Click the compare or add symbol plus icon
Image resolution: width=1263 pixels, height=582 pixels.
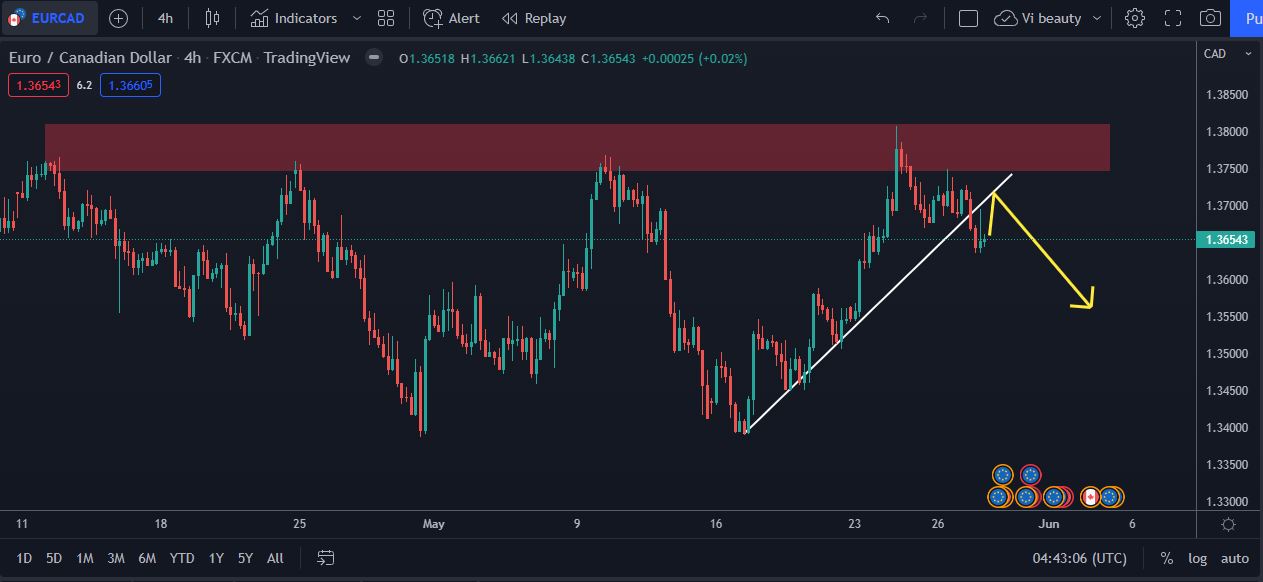[118, 18]
